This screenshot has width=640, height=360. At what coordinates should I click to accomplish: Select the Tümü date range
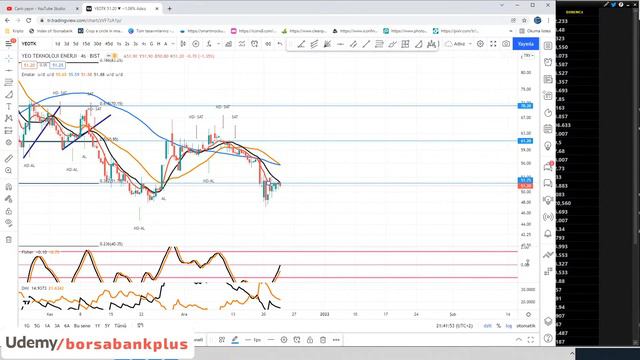(x=120, y=326)
